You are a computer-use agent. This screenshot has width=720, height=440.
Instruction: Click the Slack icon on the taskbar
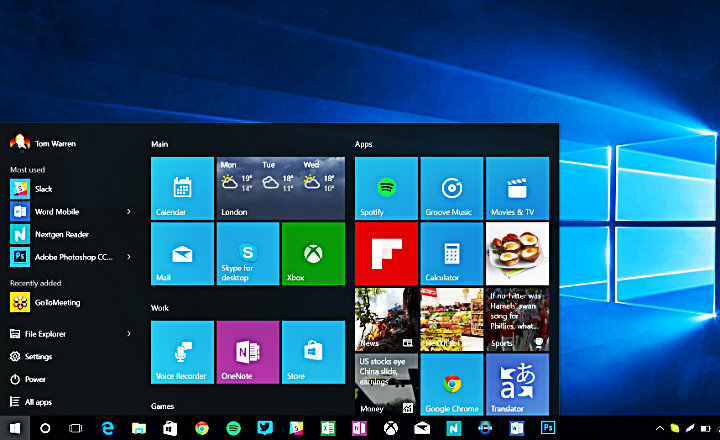[296, 428]
